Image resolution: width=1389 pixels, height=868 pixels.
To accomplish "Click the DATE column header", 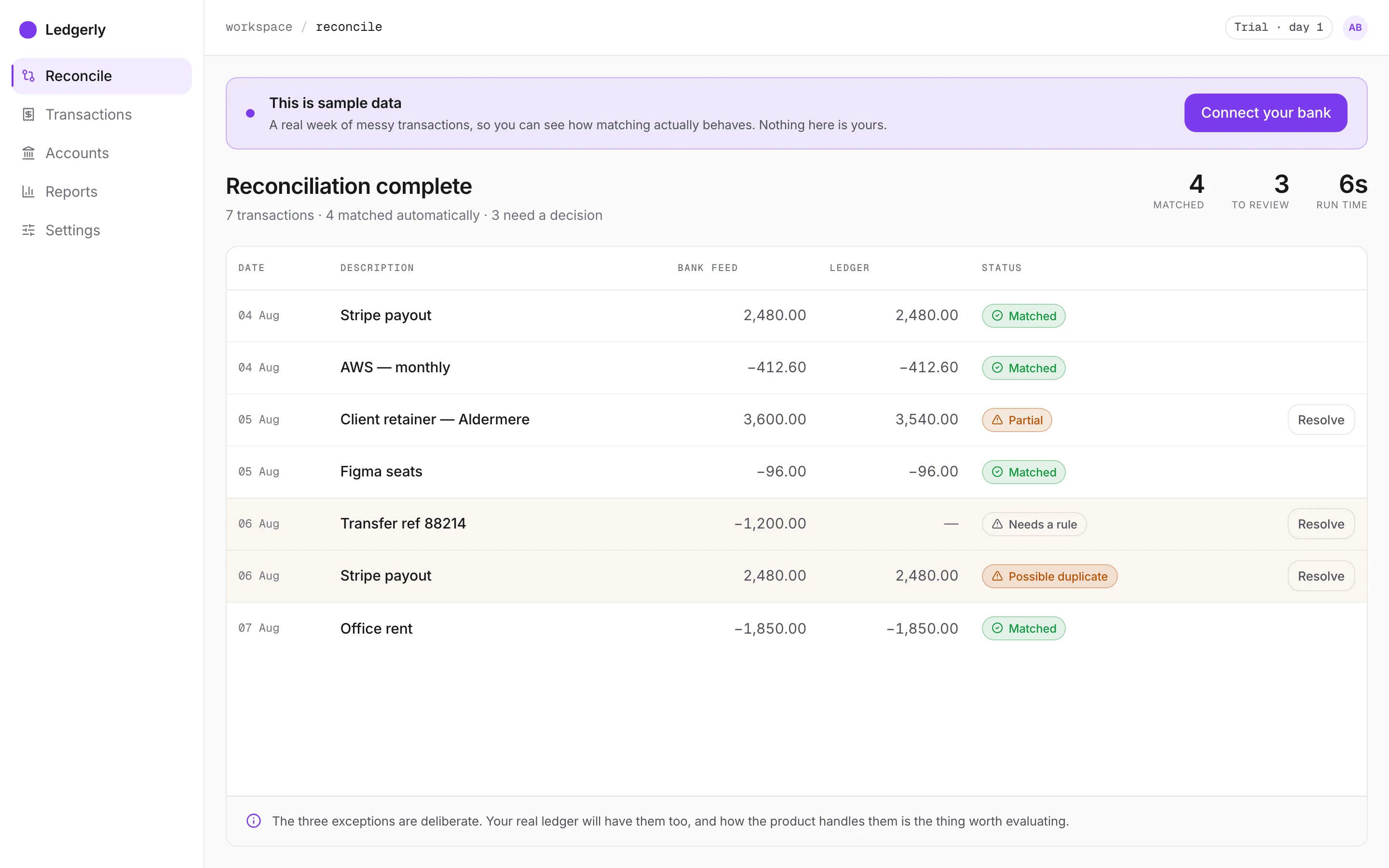I will coord(251,268).
